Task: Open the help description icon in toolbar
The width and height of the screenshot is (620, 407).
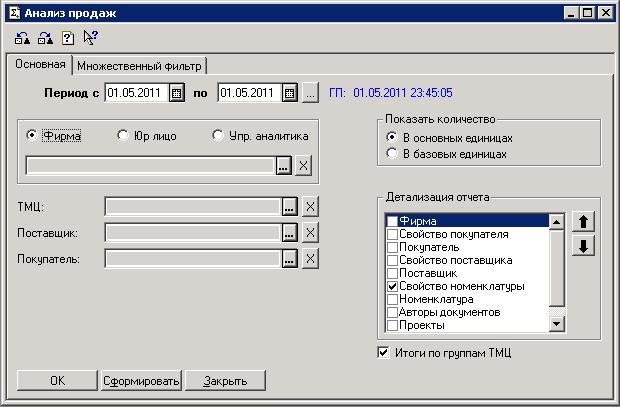Action: [68, 38]
